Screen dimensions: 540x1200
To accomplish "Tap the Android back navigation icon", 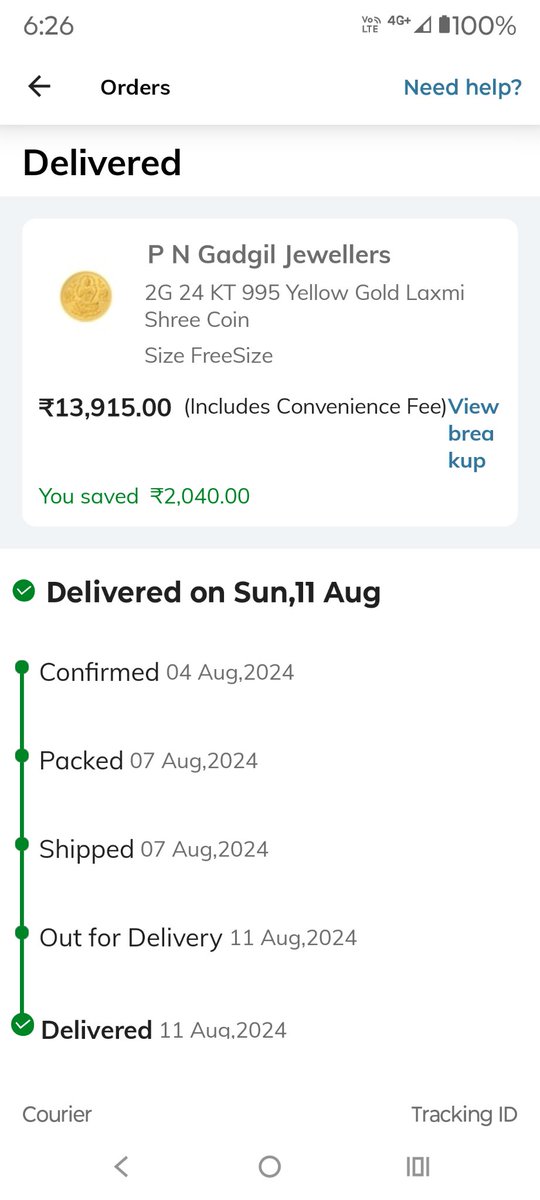I will pyautogui.click(x=121, y=1166).
